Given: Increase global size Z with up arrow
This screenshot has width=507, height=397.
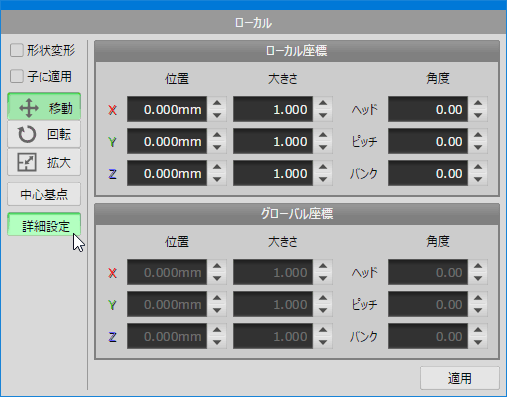Looking at the screenshot, I should point(323,330).
